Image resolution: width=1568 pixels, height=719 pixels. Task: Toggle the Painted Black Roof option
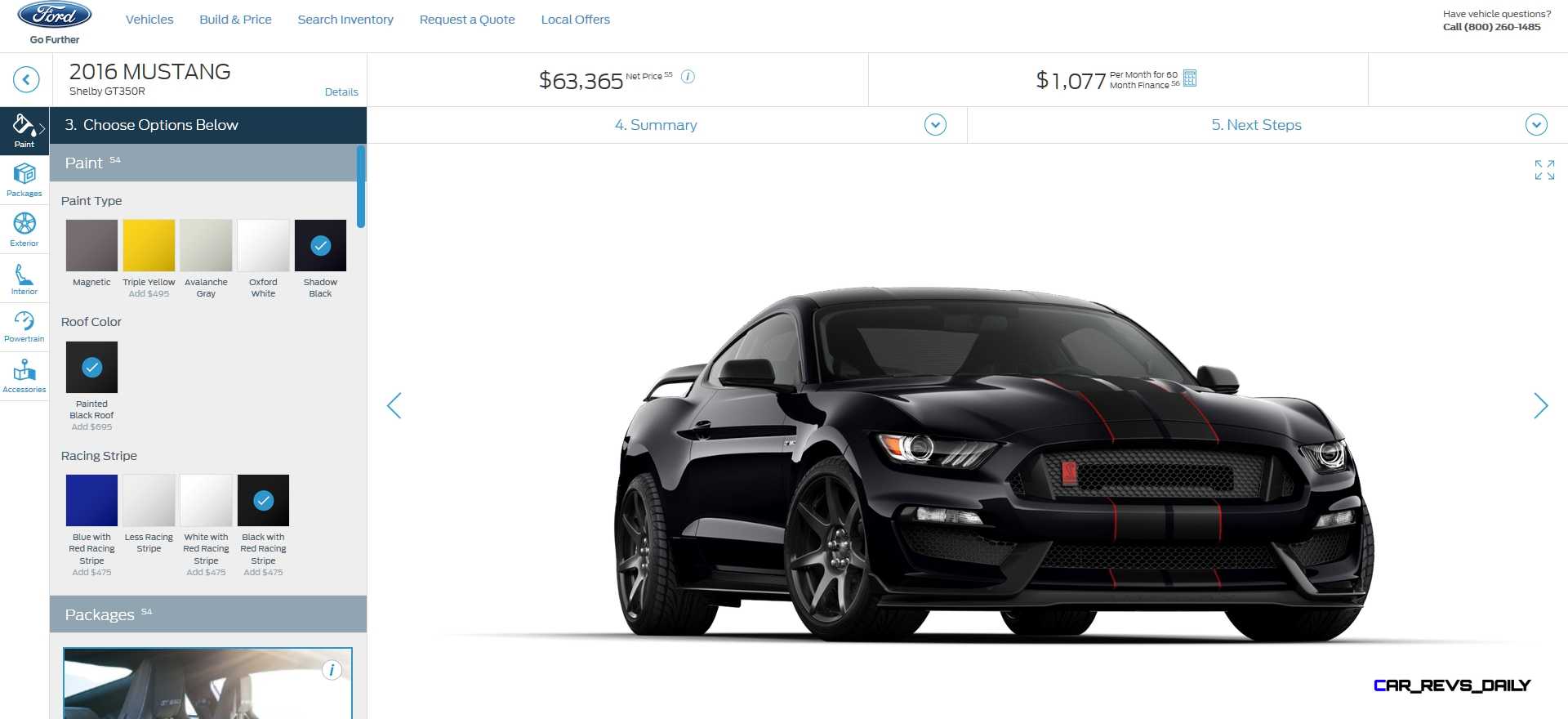(x=91, y=368)
